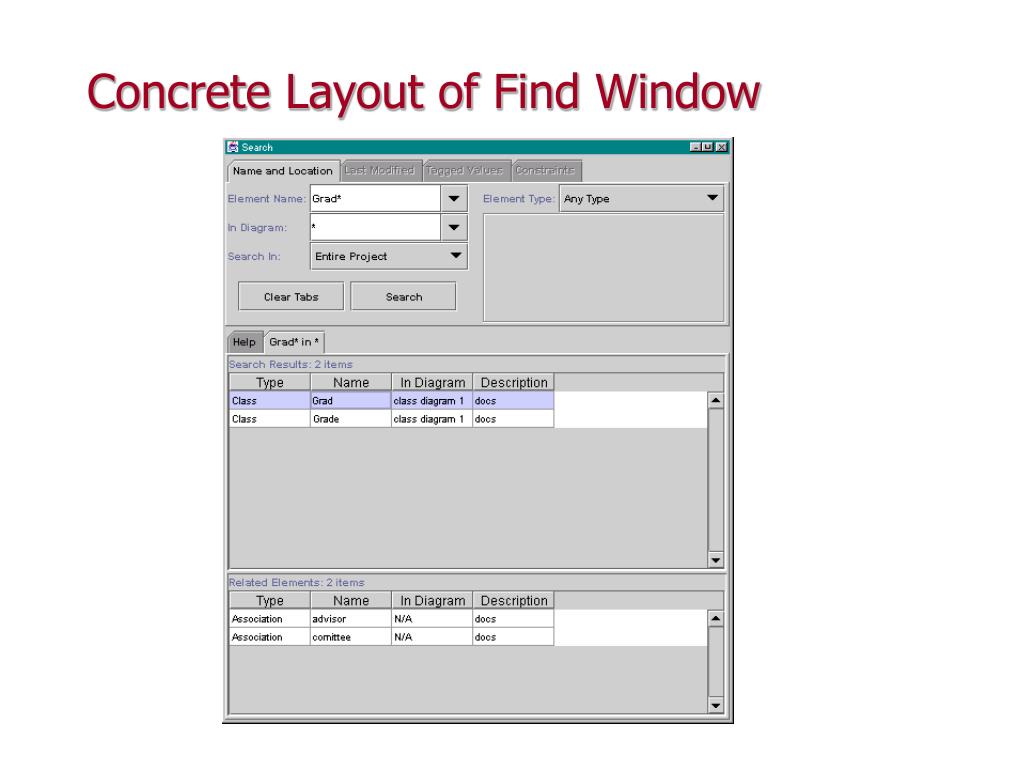Viewport: 1024px width, 768px height.
Task: Select the Help results tab
Action: pyautogui.click(x=244, y=342)
